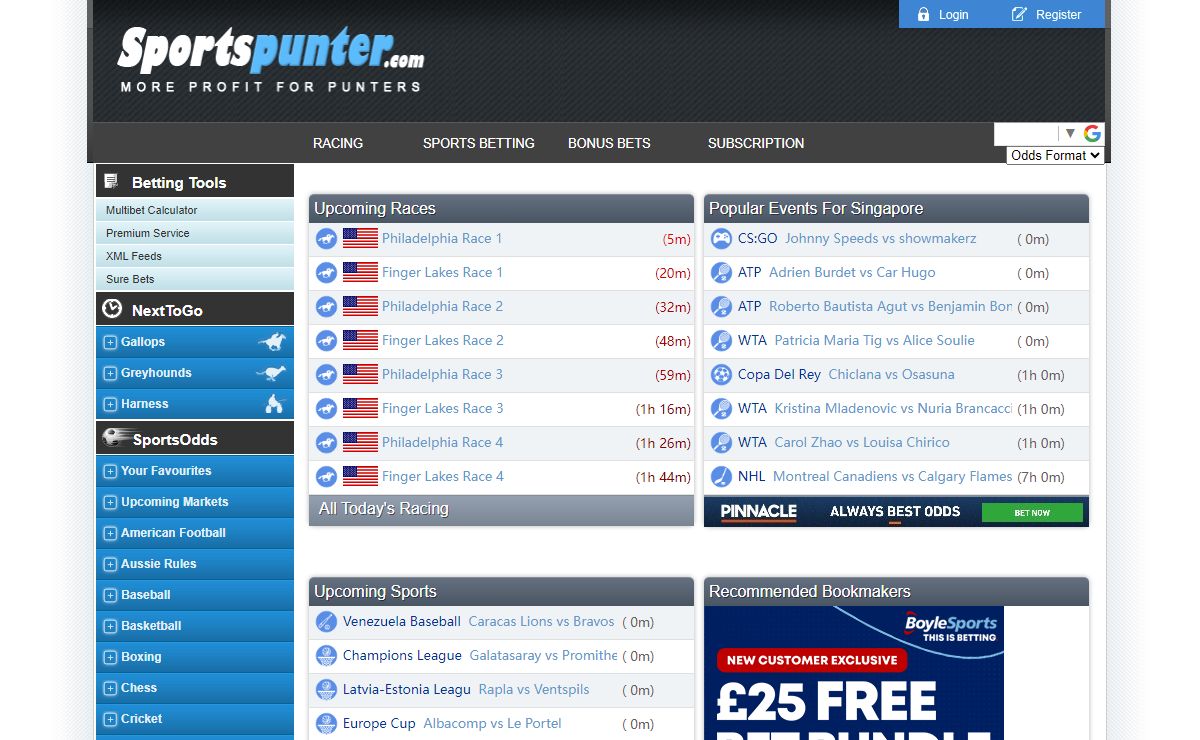Open the RACING menu
Viewport: 1200px width, 740px height.
(338, 143)
